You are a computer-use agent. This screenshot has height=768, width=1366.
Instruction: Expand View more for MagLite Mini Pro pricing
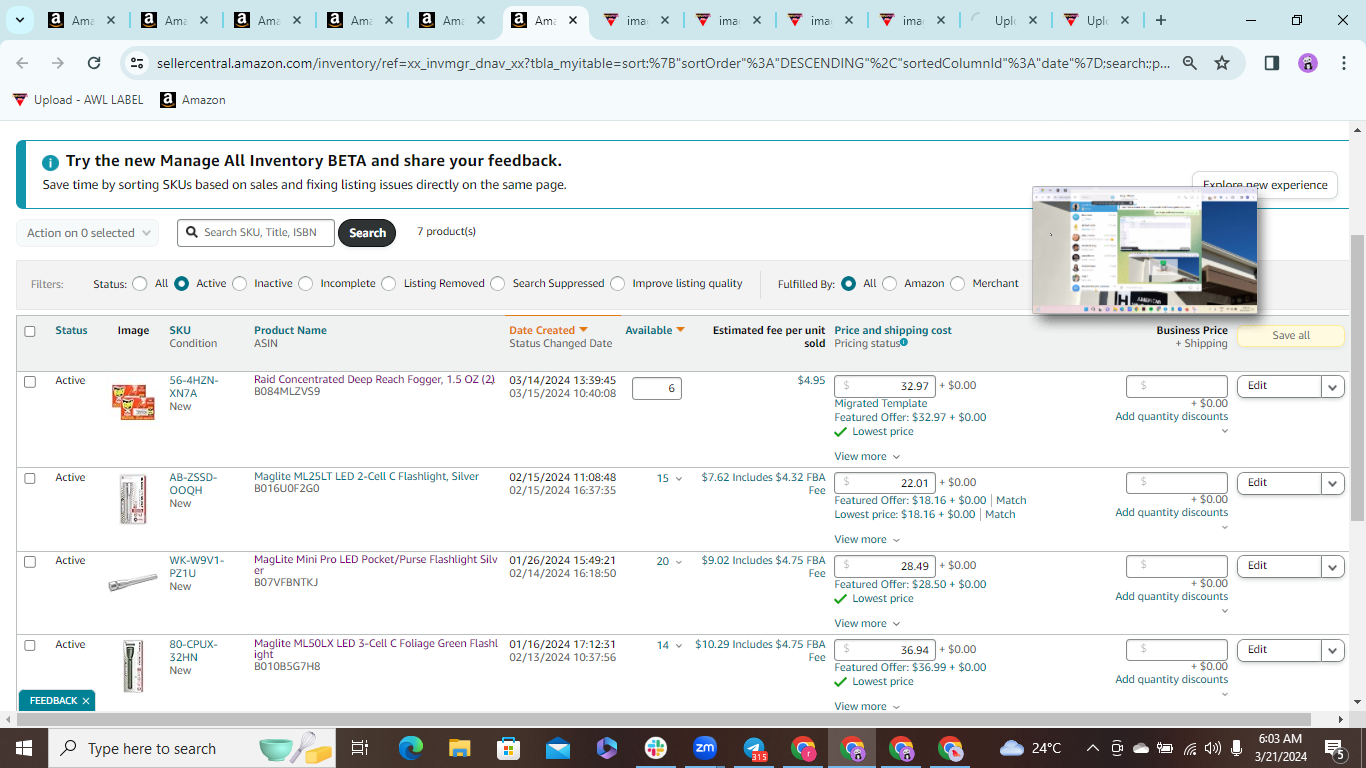point(867,623)
